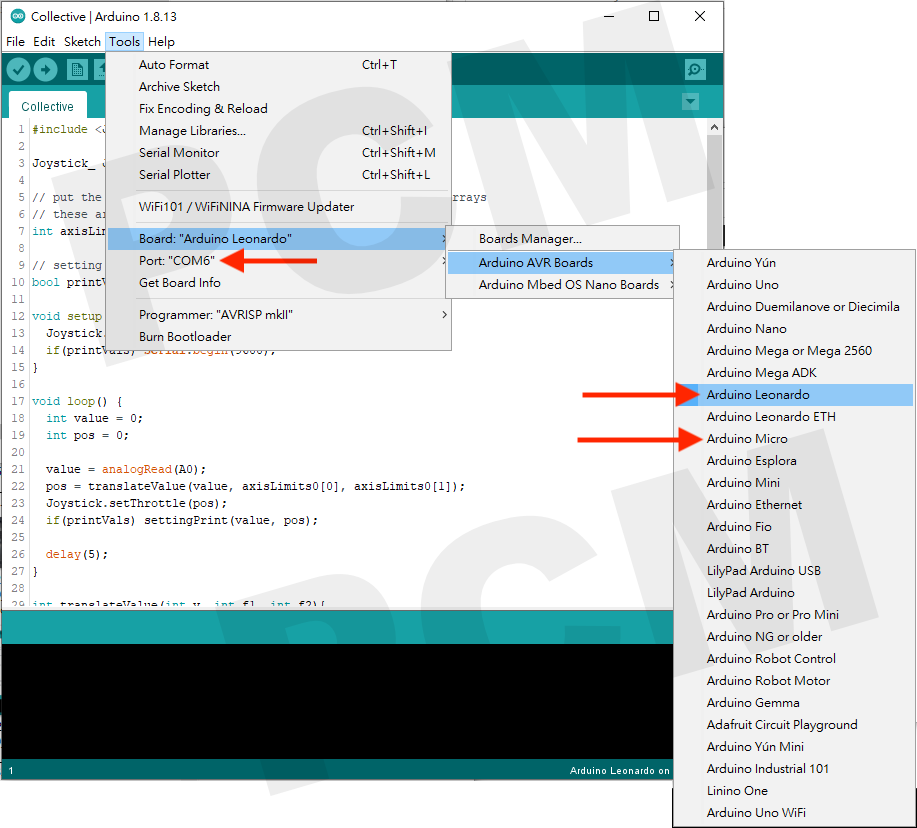Select the Collective sketch tab

[47, 106]
